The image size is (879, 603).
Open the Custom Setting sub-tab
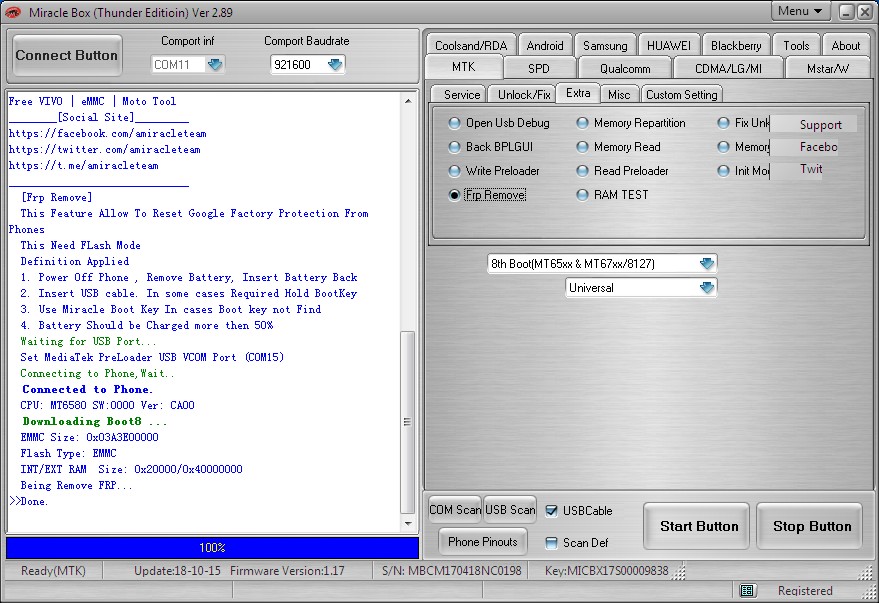pyautogui.click(x=682, y=94)
